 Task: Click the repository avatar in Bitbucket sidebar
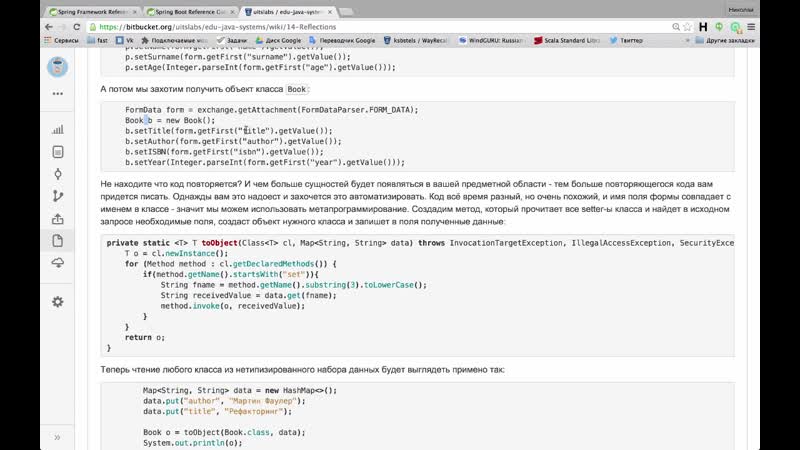click(x=58, y=67)
